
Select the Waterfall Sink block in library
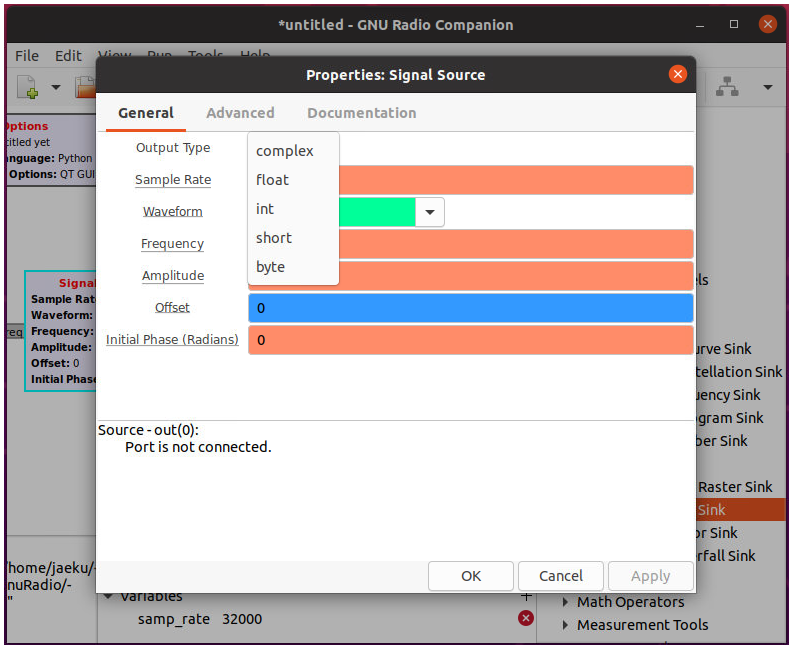tap(726, 556)
